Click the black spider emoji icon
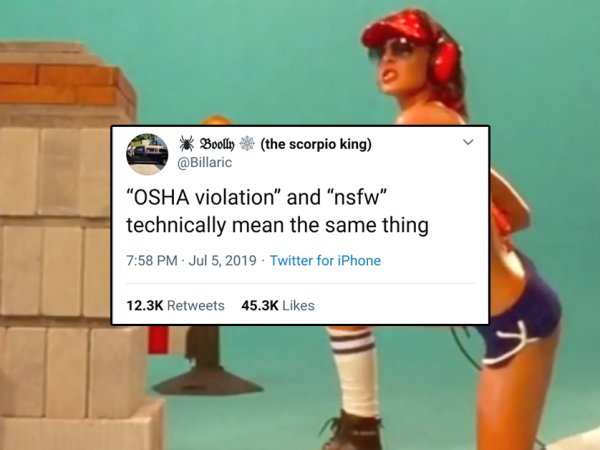The width and height of the screenshot is (600, 450). pyautogui.click(x=187, y=143)
